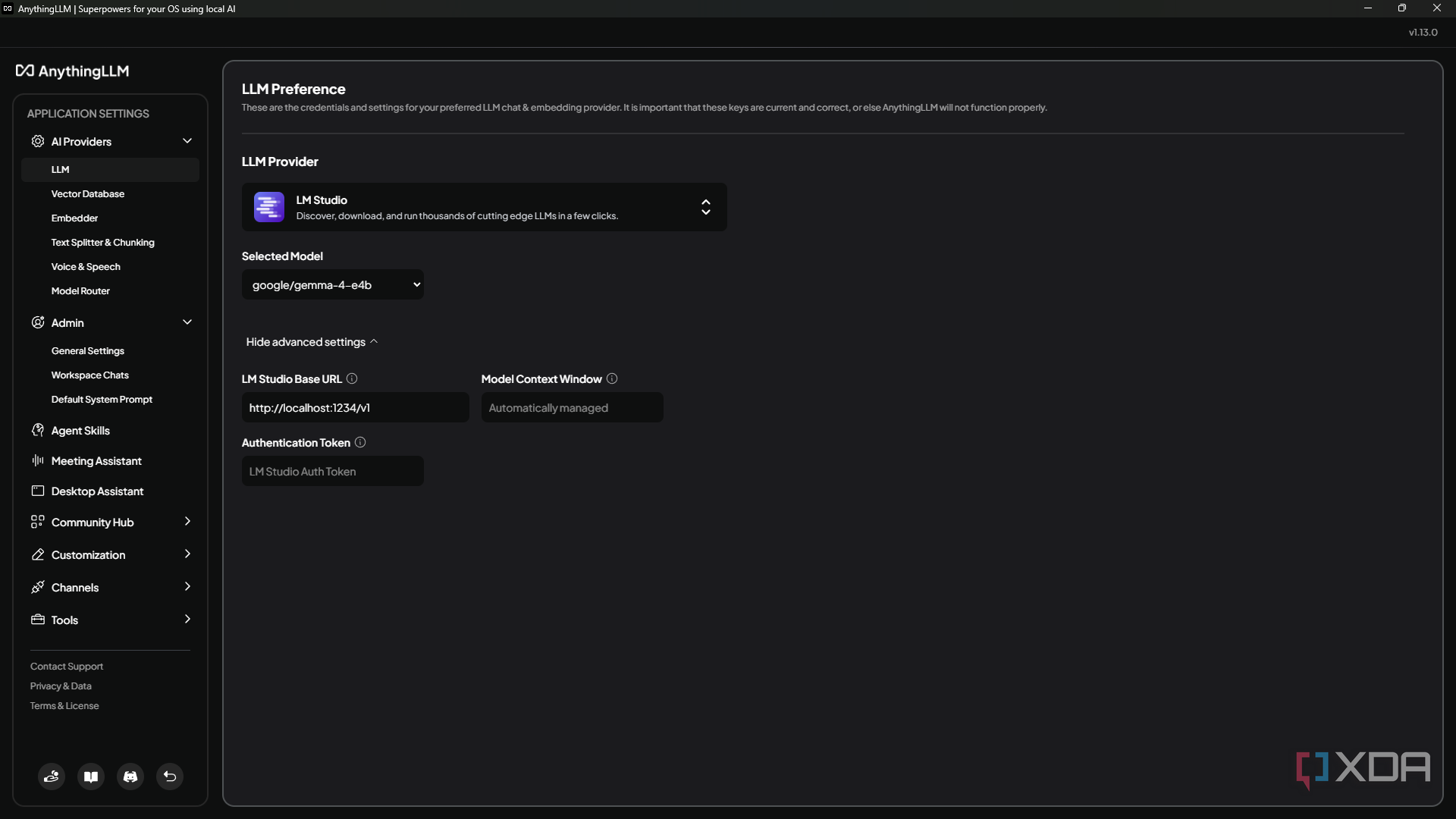Open the Discord community icon
1456x819 pixels.
coord(130,777)
